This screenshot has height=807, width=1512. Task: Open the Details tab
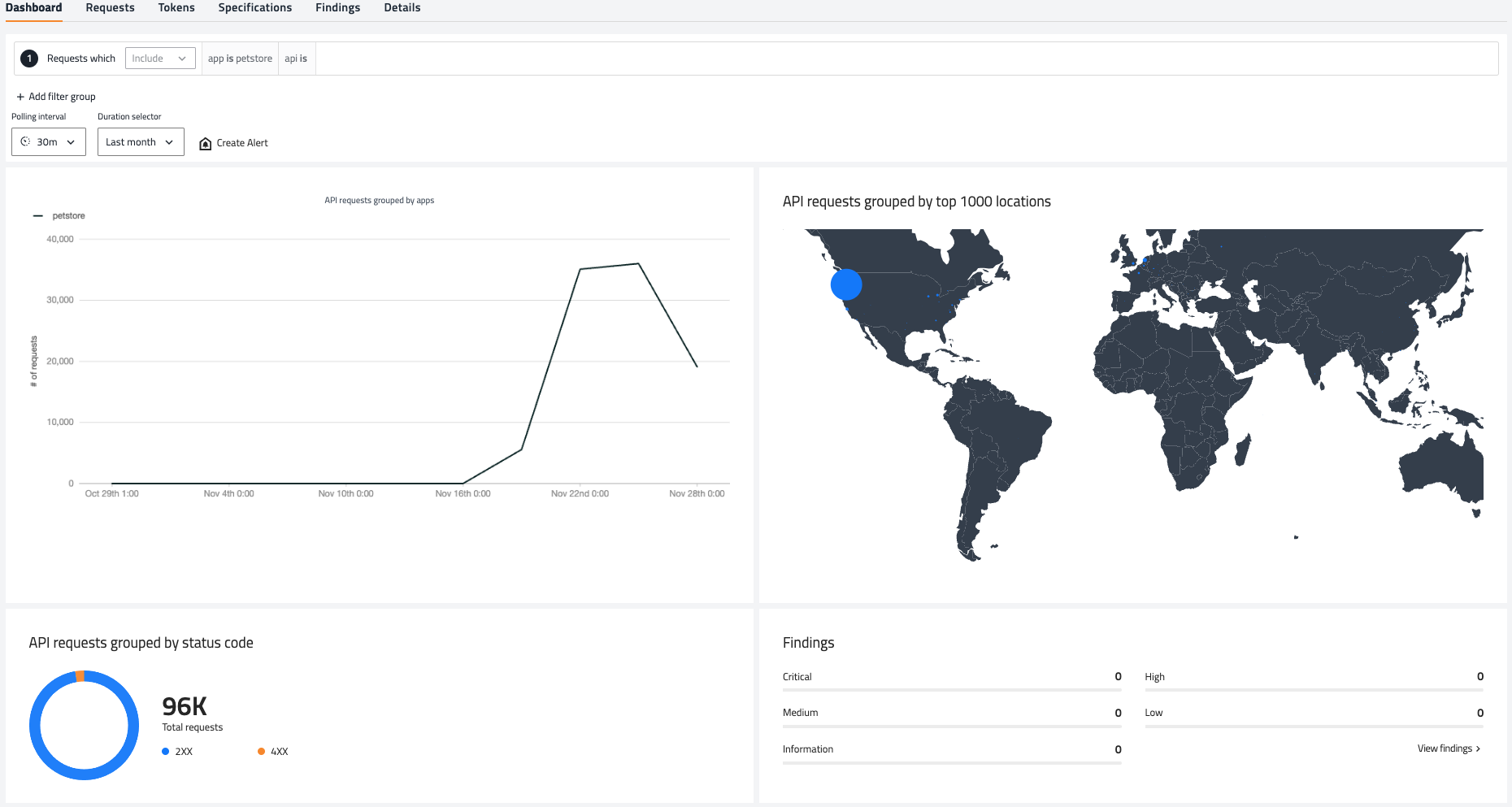pos(402,8)
